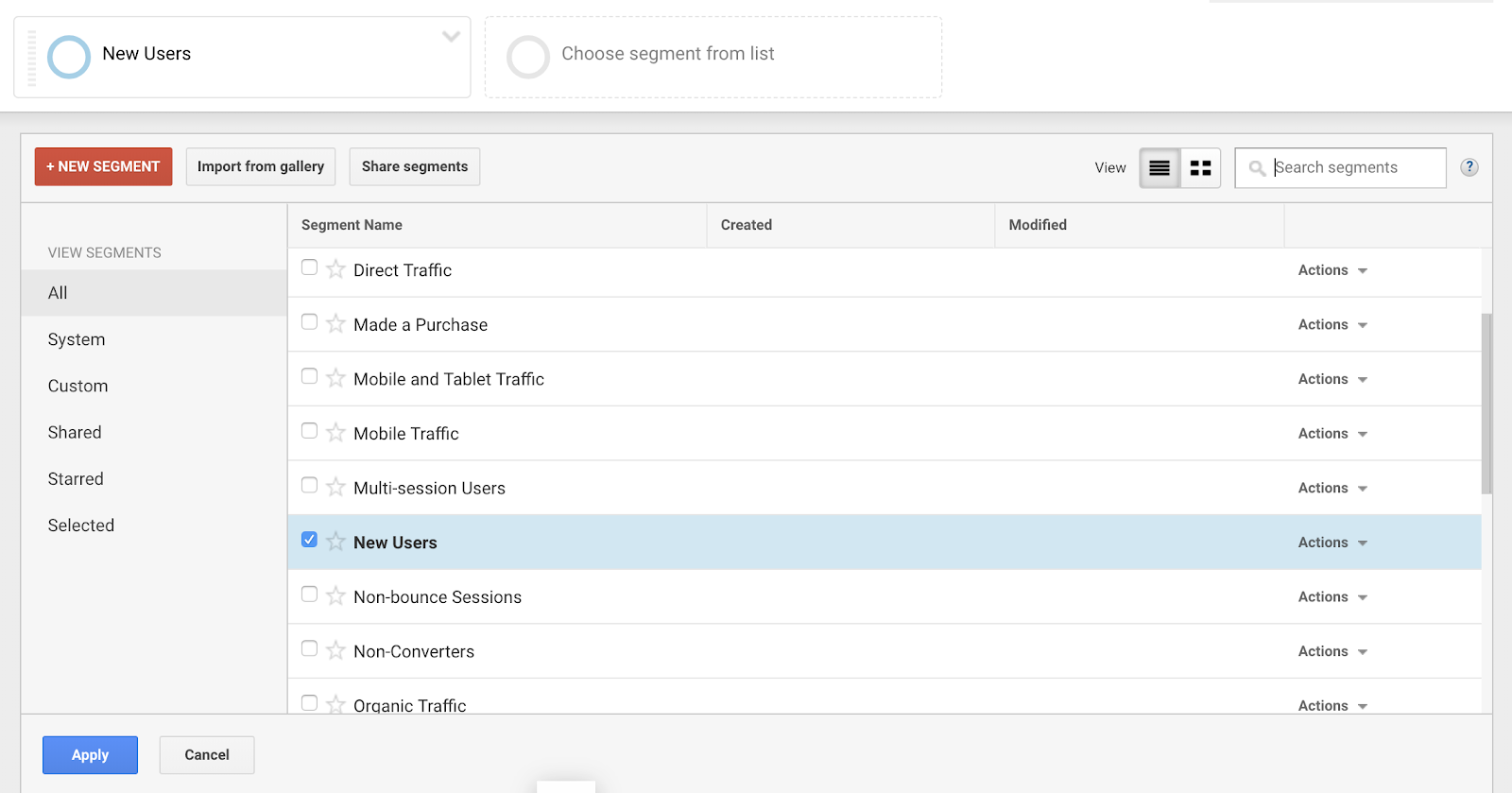Enable the Mobile and Tablet Traffic checkbox
Screen dimensions: 1512x793
(x=309, y=376)
